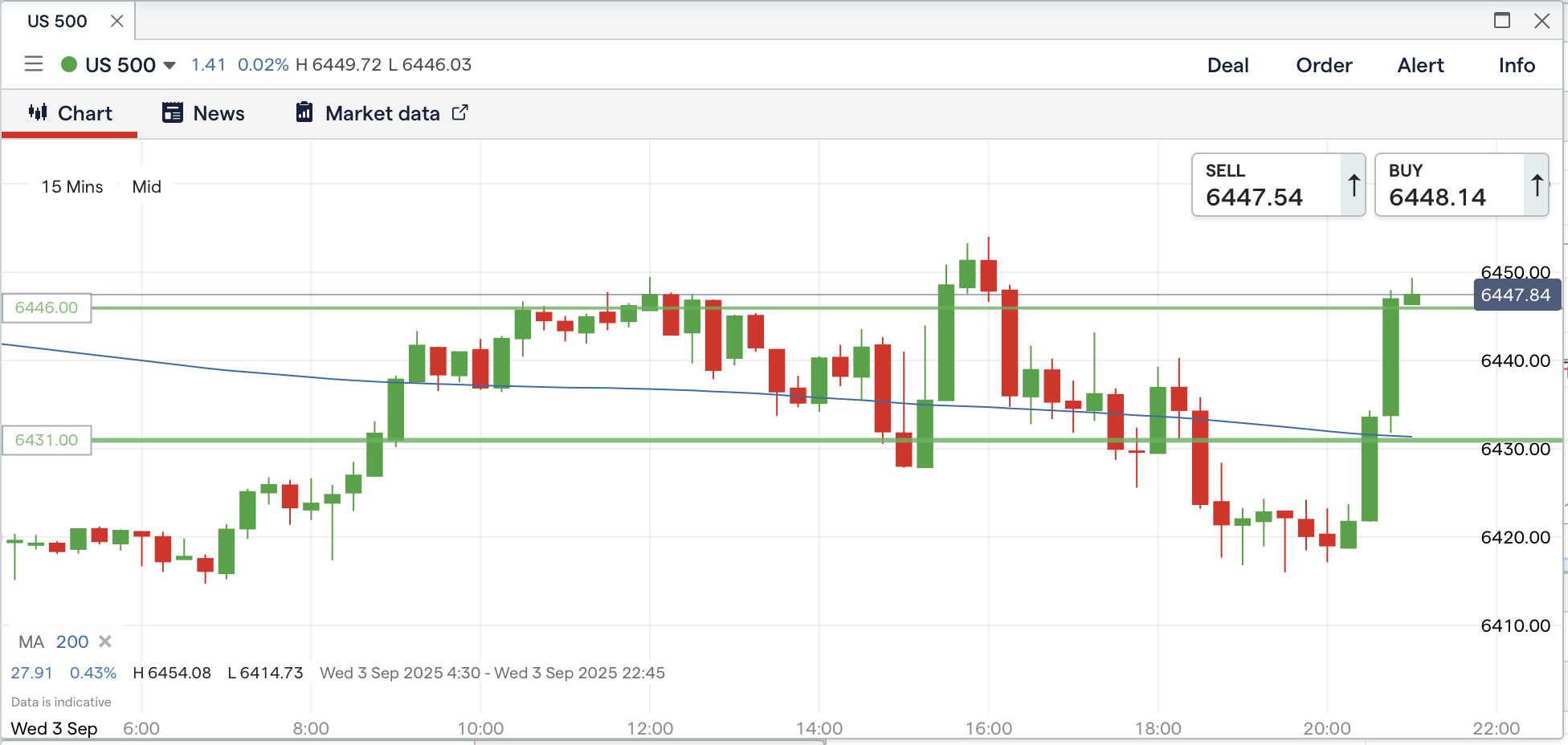Click the Chart candlestick icon
Screen dimensions: 1568x745
point(38,112)
